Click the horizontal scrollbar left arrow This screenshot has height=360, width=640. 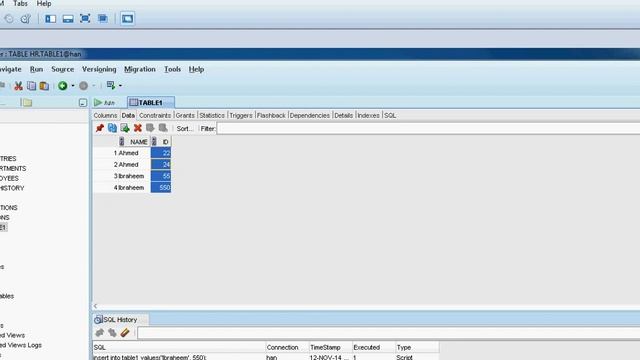pyautogui.click(x=96, y=306)
